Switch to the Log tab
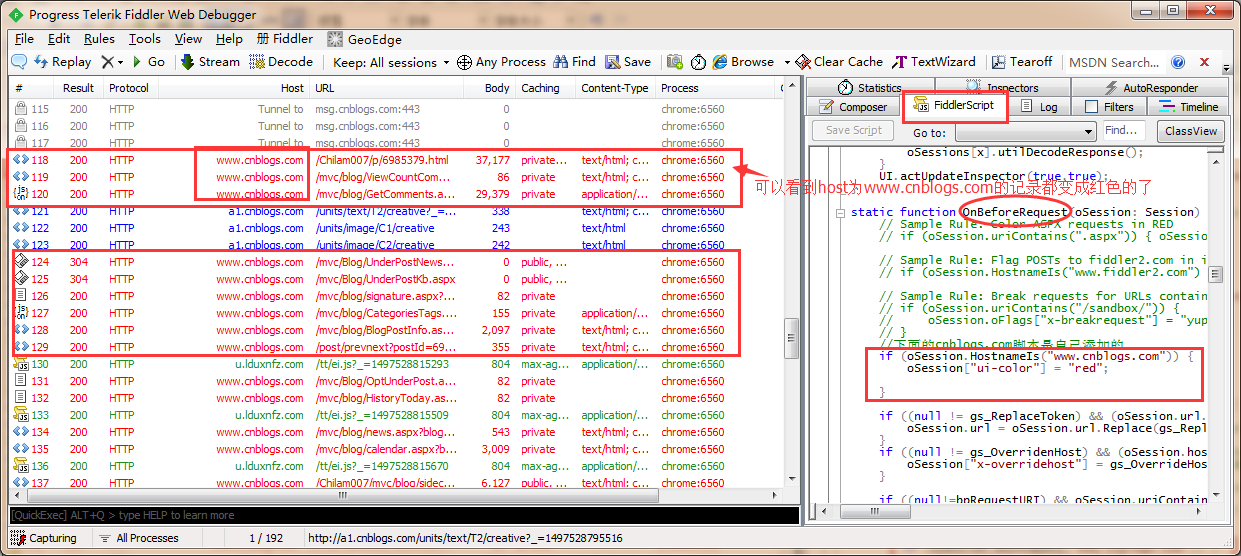Screen dimensions: 1241x556 point(1040,107)
